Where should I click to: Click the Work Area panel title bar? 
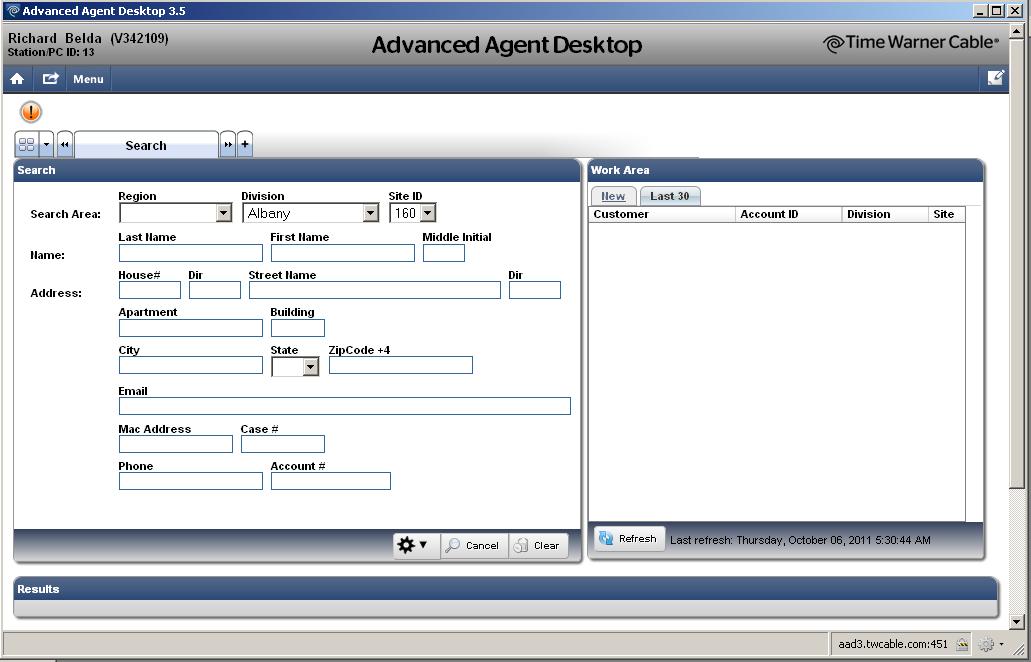click(786, 170)
